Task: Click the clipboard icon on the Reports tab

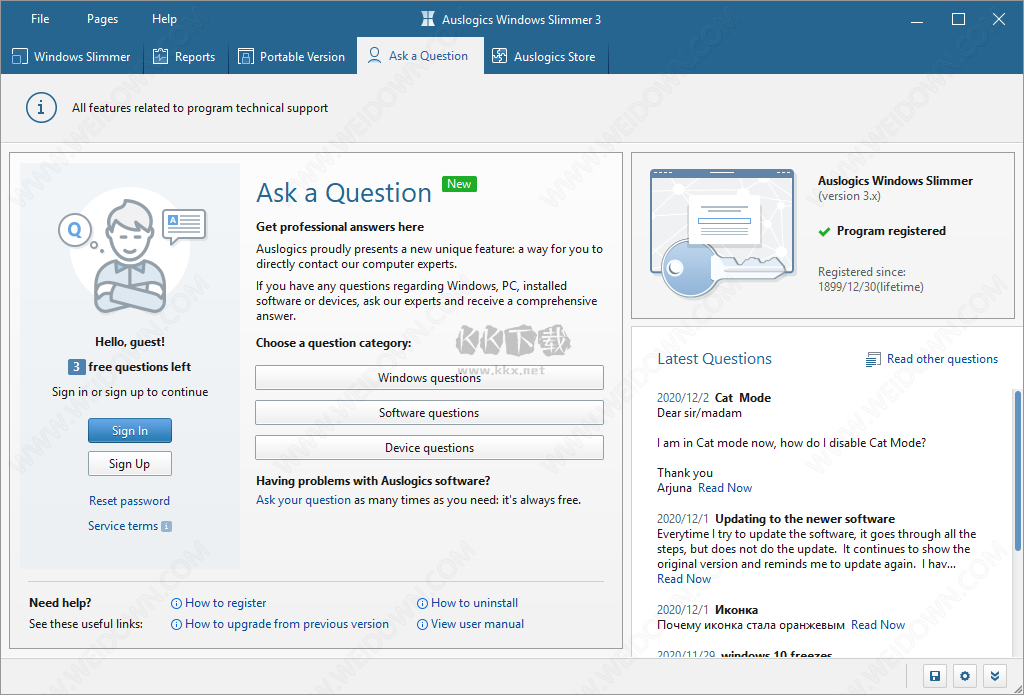Action: click(159, 56)
